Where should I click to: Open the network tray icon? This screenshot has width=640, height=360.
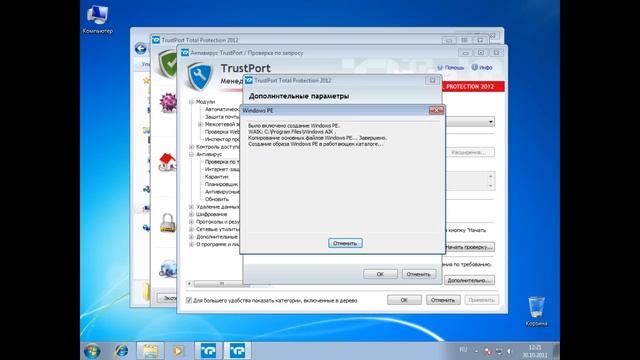[x=499, y=351]
